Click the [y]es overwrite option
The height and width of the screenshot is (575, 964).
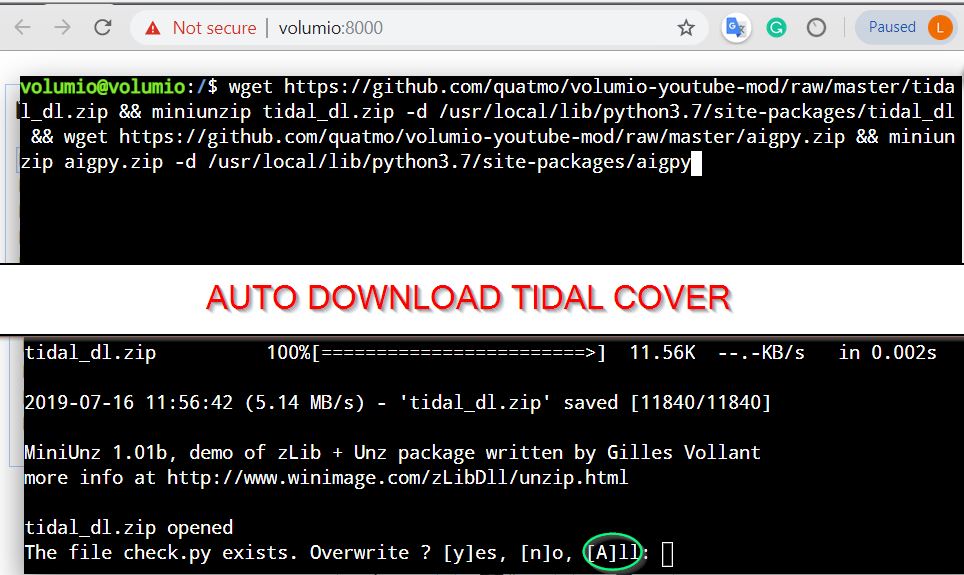tap(470, 553)
